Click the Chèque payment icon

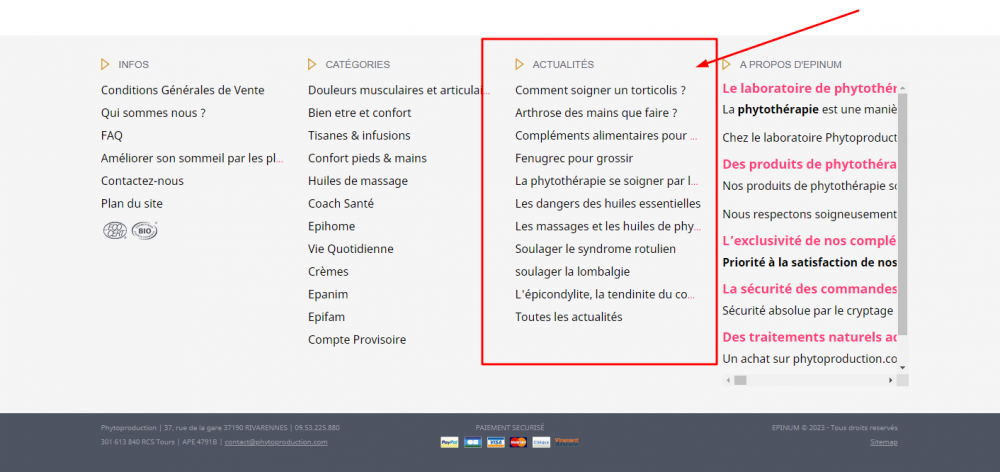(x=541, y=442)
